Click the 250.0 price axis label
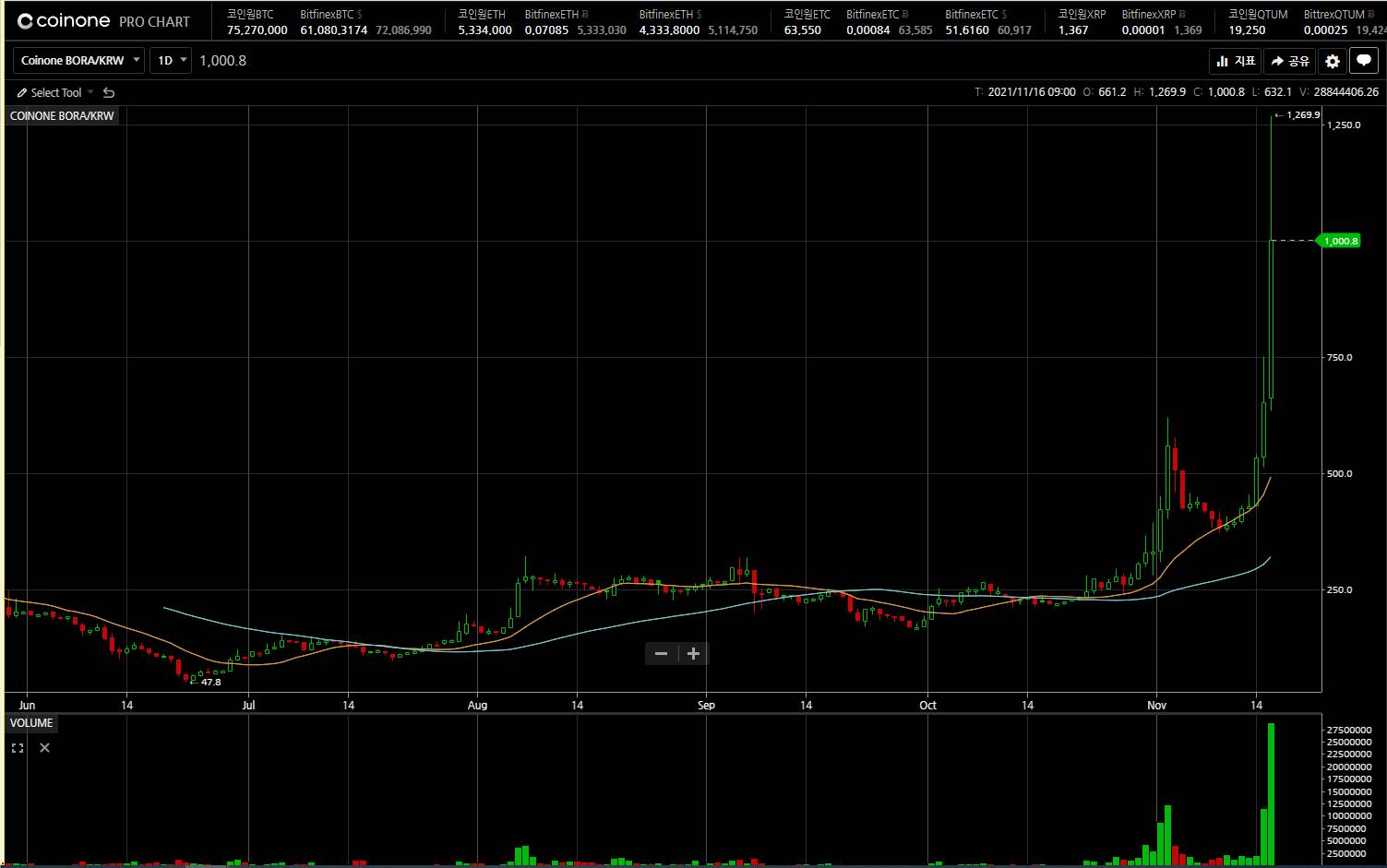 click(x=1339, y=589)
